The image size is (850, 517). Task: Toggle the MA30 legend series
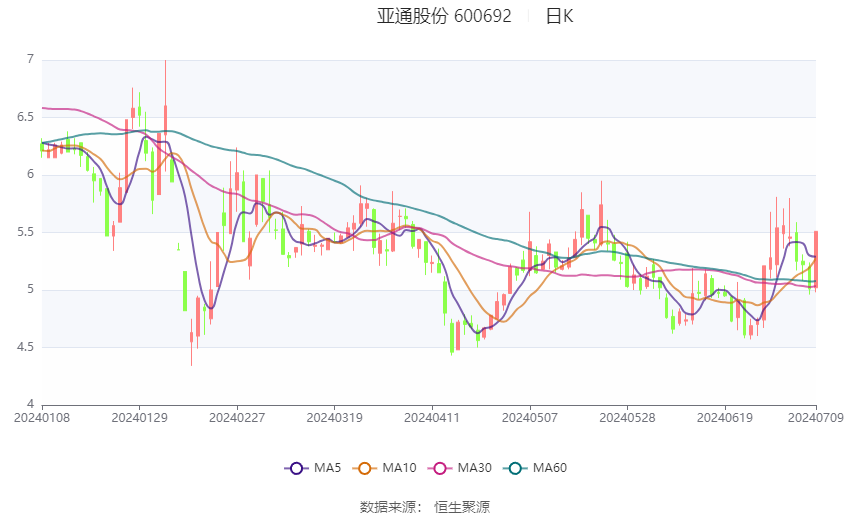[460, 468]
